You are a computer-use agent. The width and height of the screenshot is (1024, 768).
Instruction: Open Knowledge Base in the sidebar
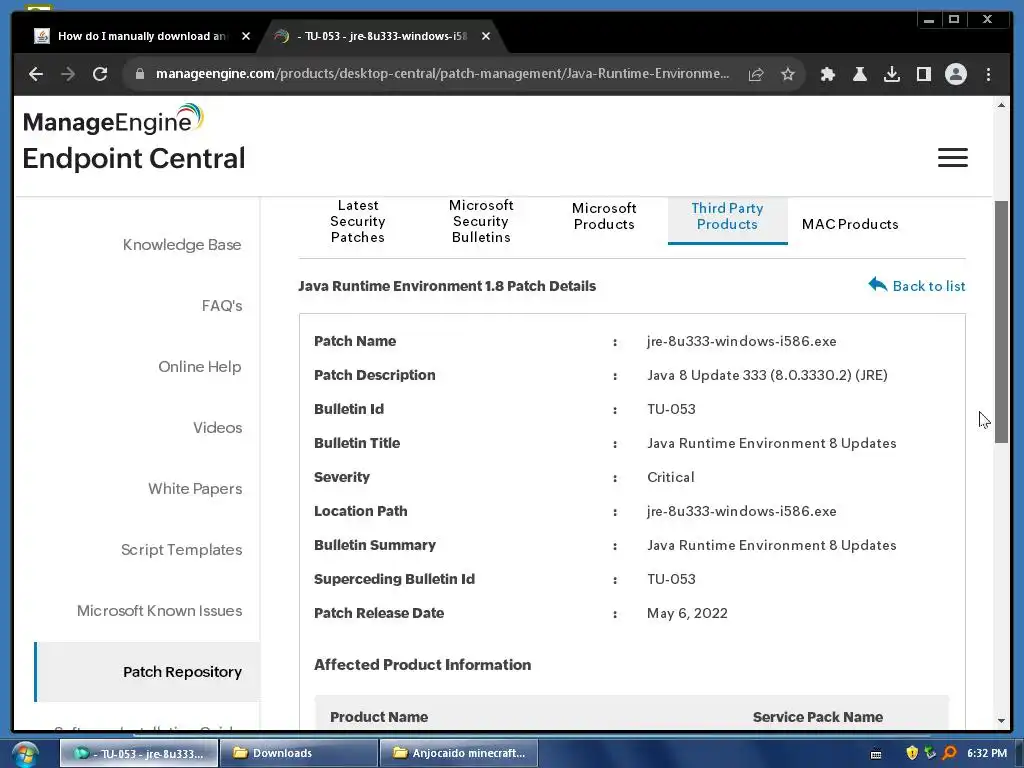point(182,244)
